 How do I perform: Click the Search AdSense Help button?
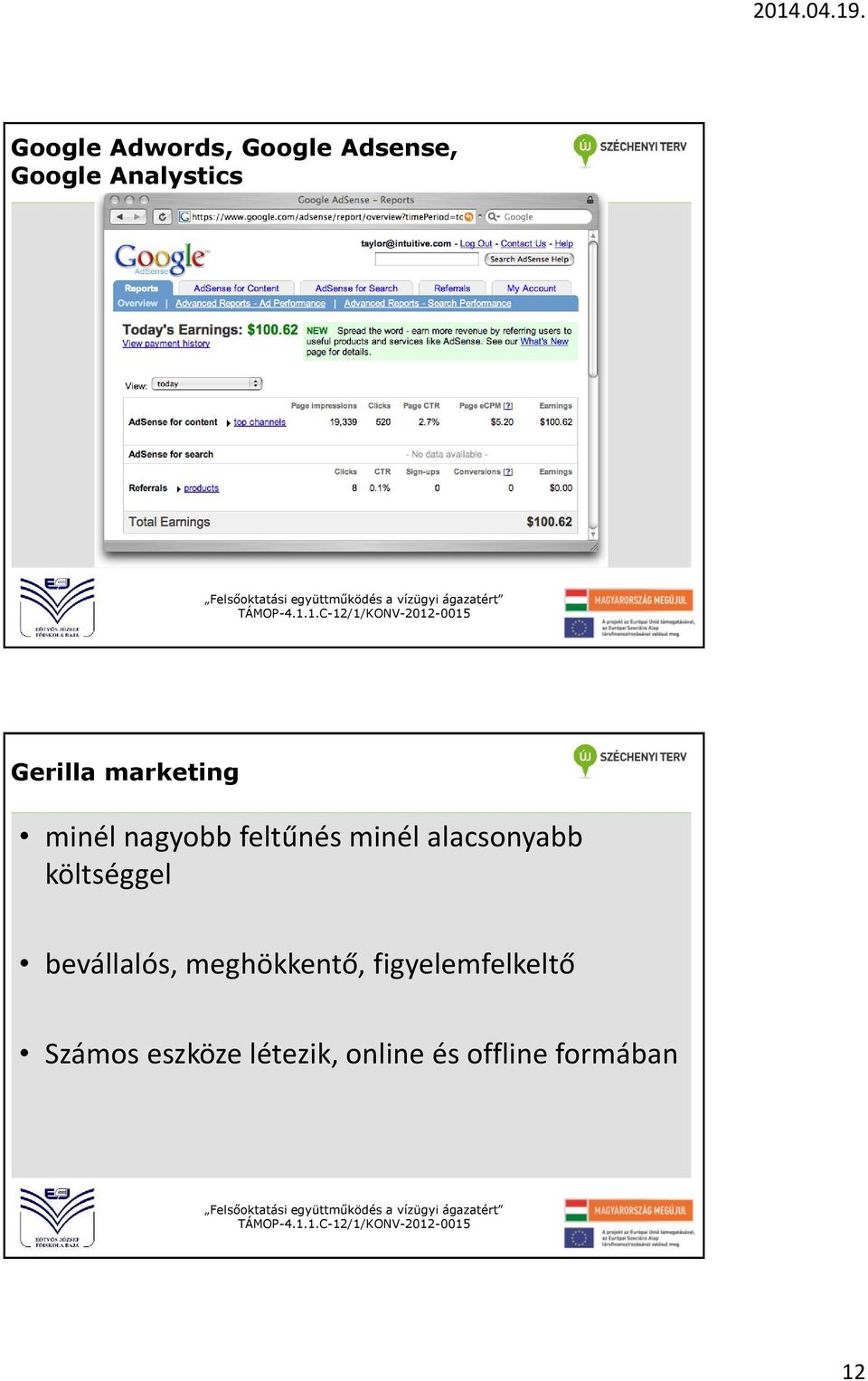[530, 260]
